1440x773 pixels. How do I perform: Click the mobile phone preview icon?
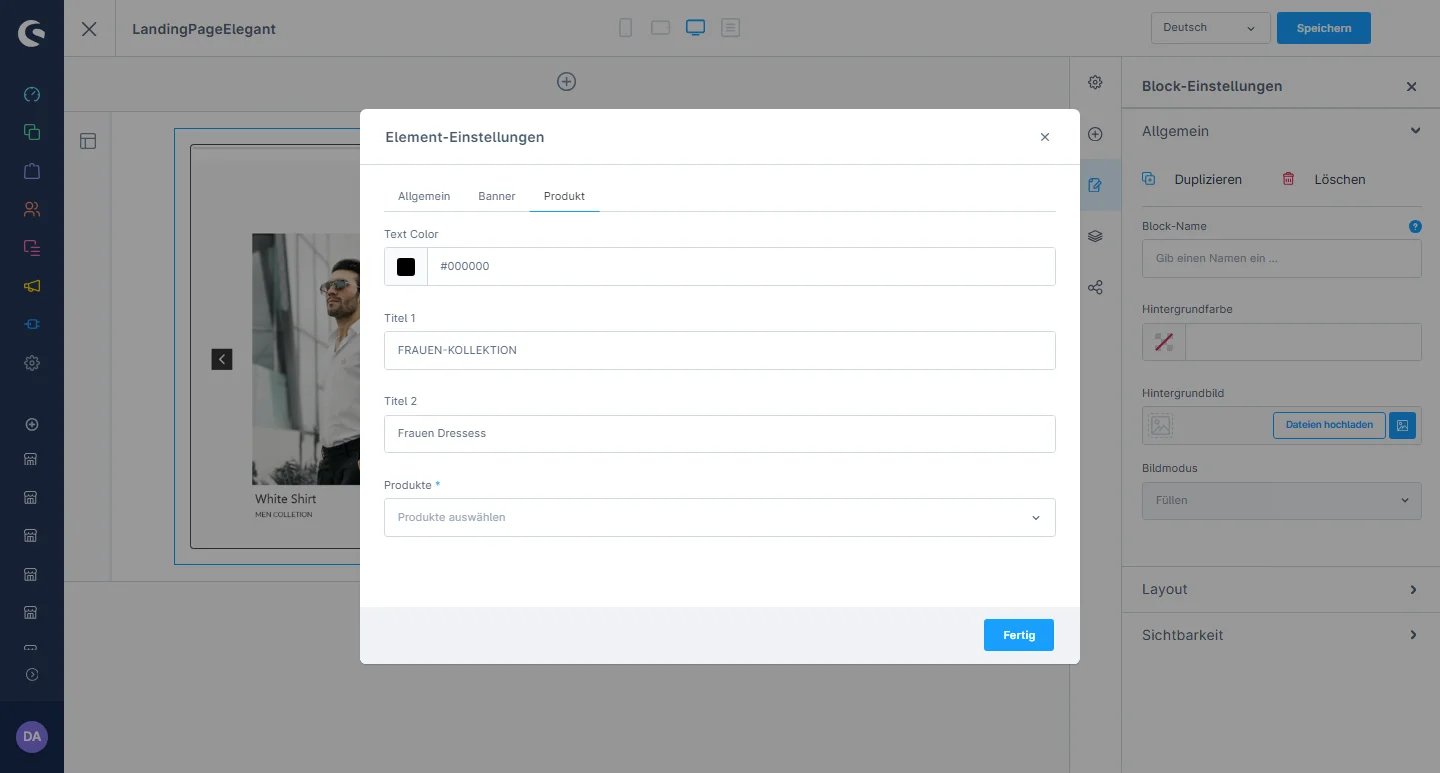626,28
